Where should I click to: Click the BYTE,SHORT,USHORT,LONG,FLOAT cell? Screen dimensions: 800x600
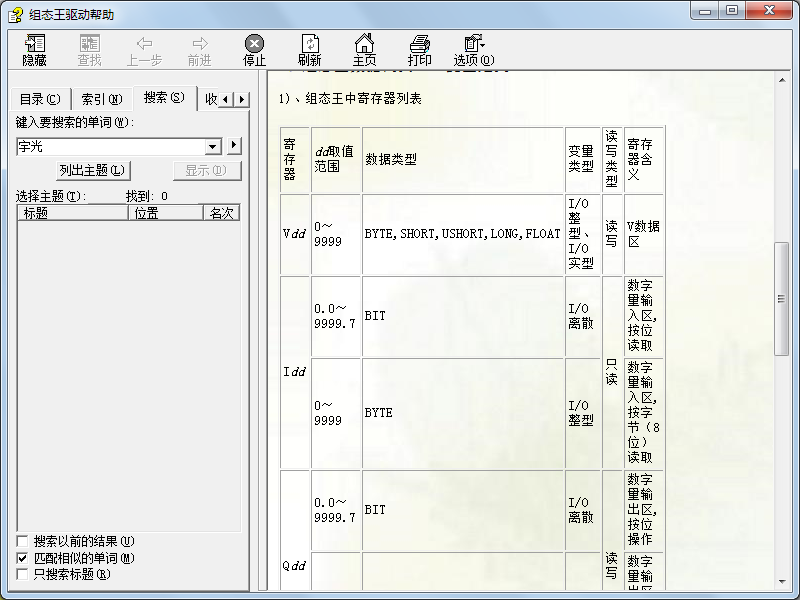[x=463, y=234]
